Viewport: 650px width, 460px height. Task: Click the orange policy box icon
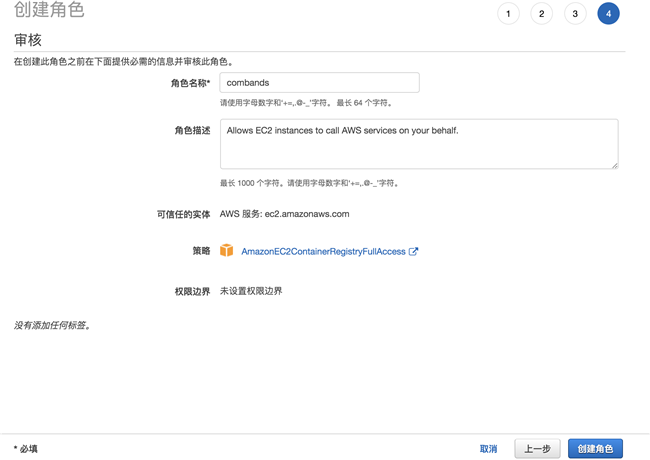point(226,250)
